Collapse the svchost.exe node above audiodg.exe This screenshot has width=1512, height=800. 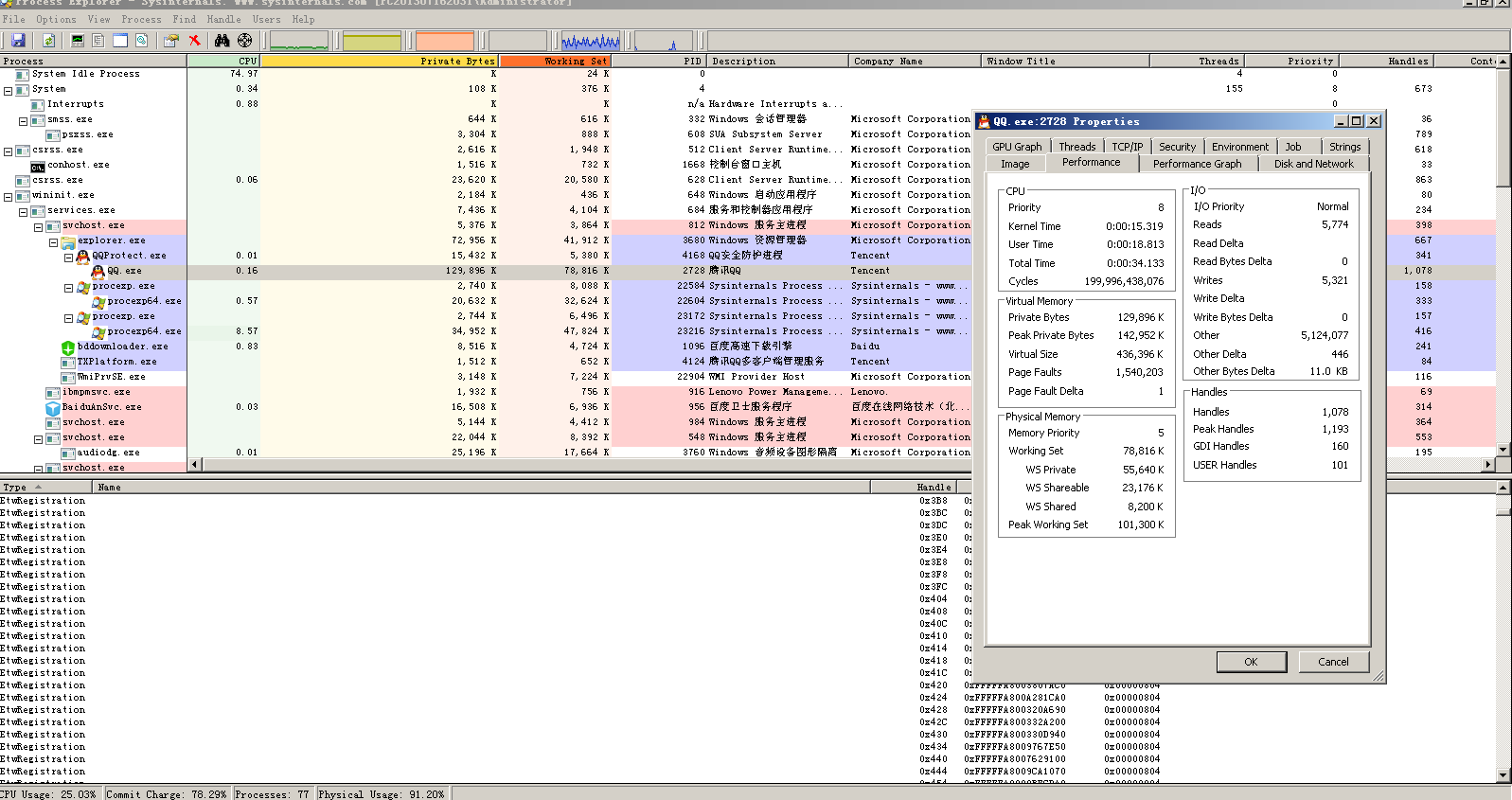coord(39,439)
